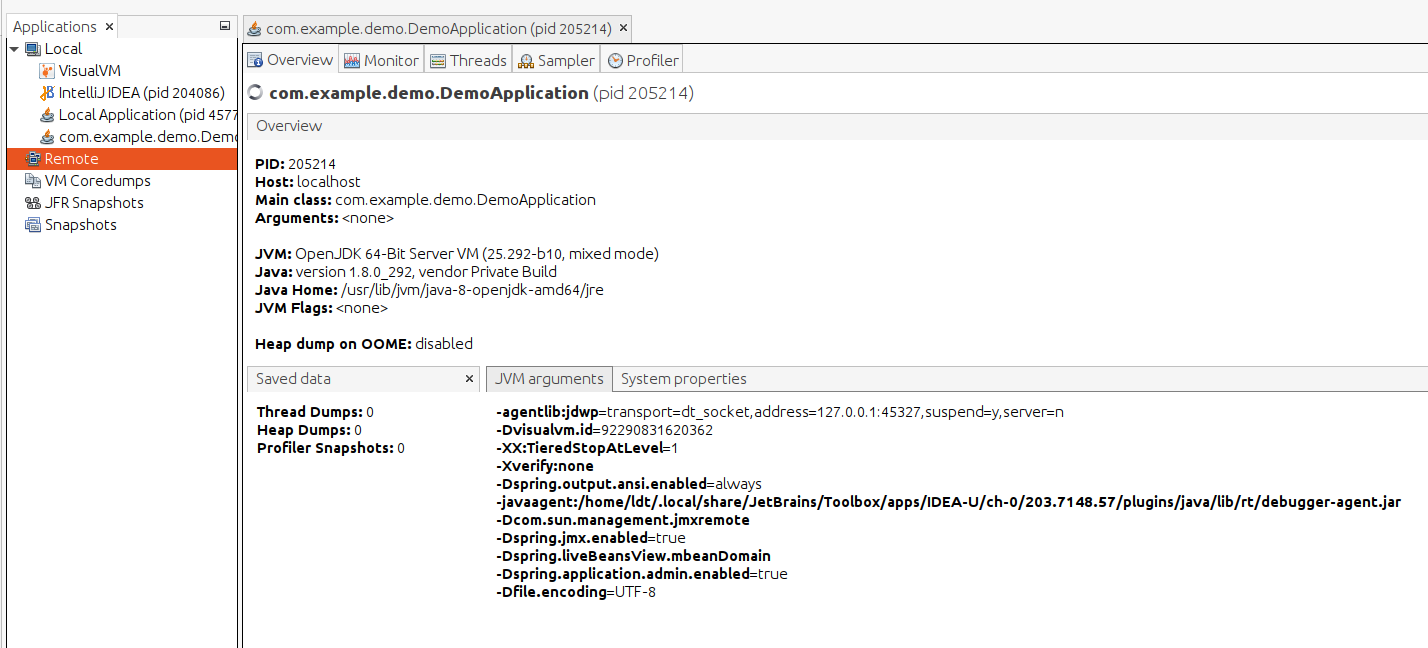Click the VisualVM application icon
The width and height of the screenshot is (1428, 648).
tap(47, 71)
